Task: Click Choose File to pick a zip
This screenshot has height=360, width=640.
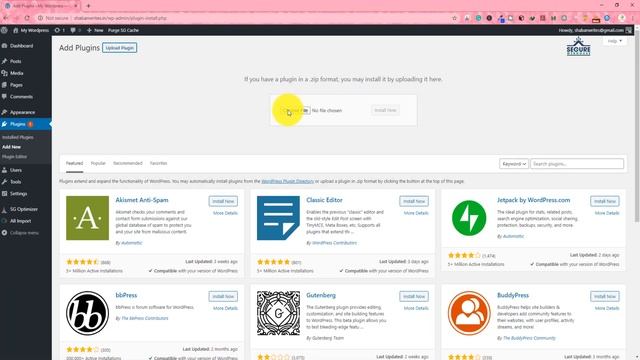Action: tap(296, 110)
